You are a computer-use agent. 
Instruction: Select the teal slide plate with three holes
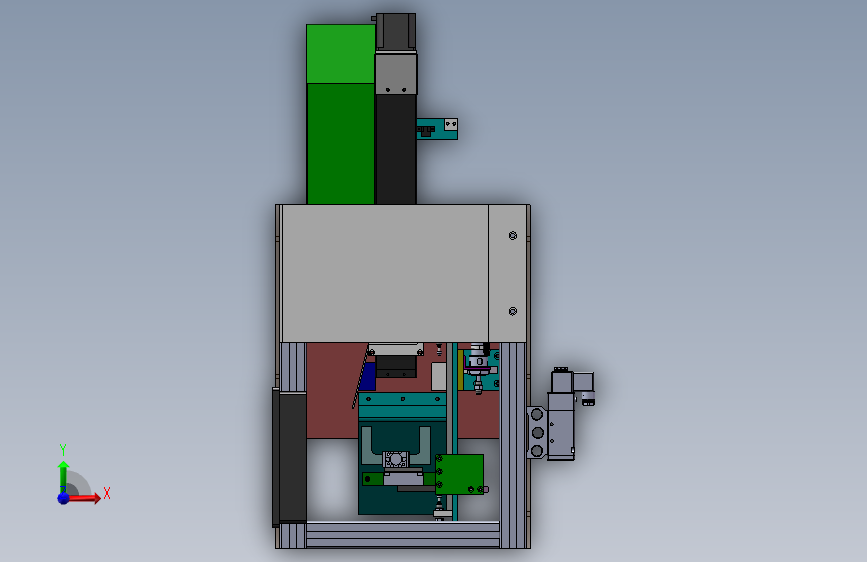point(403,405)
